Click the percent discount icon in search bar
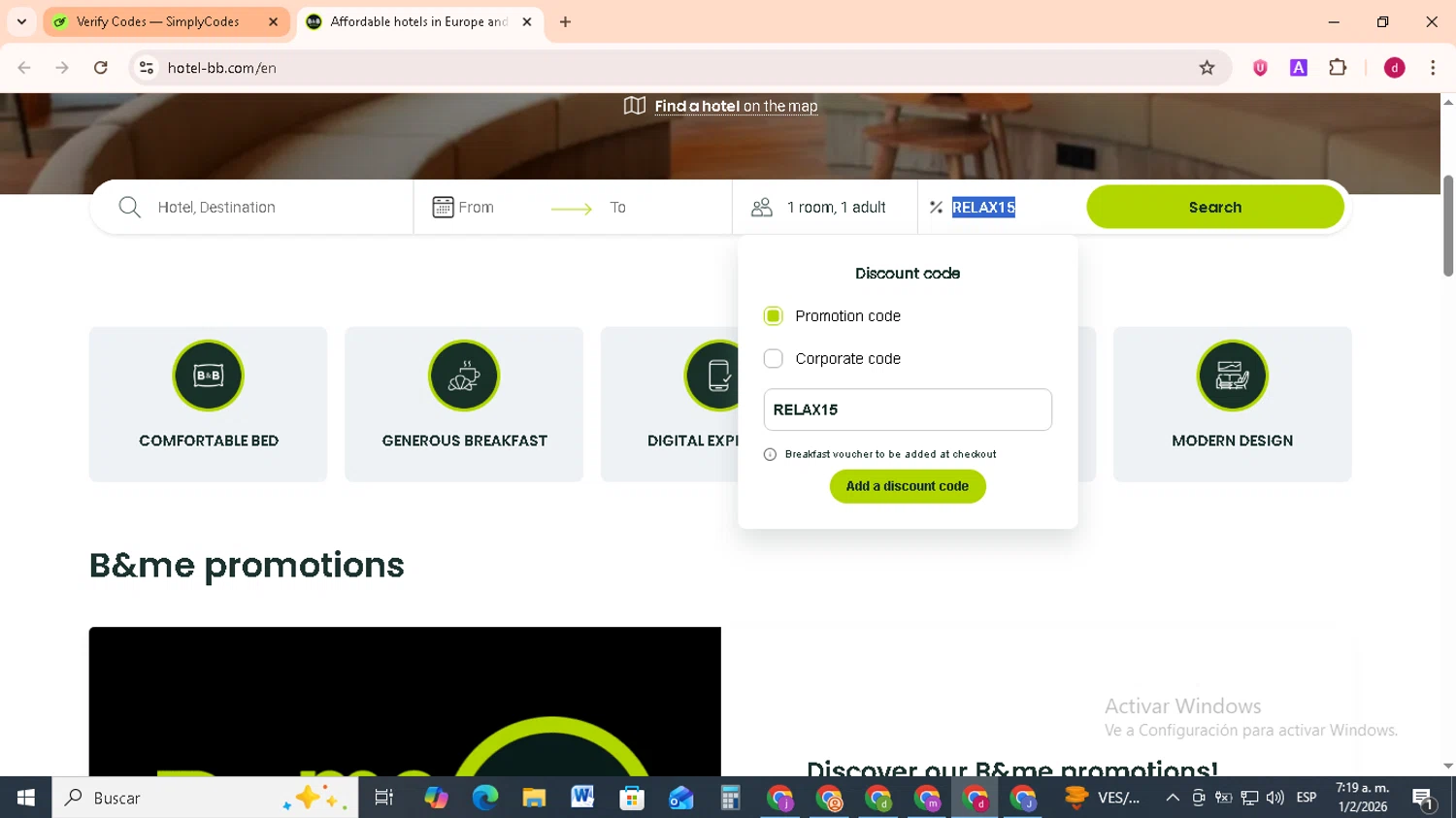Viewport: 1456px width, 818px height. click(936, 207)
